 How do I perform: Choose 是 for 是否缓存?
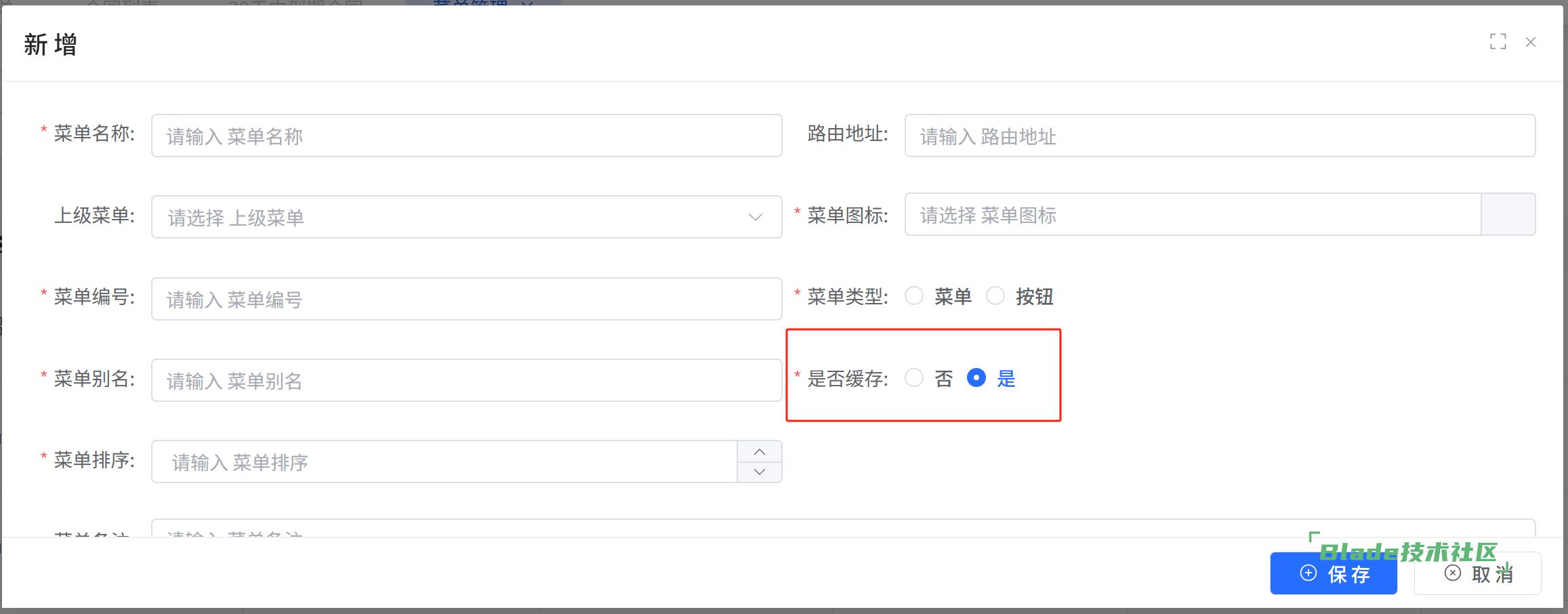coord(976,378)
